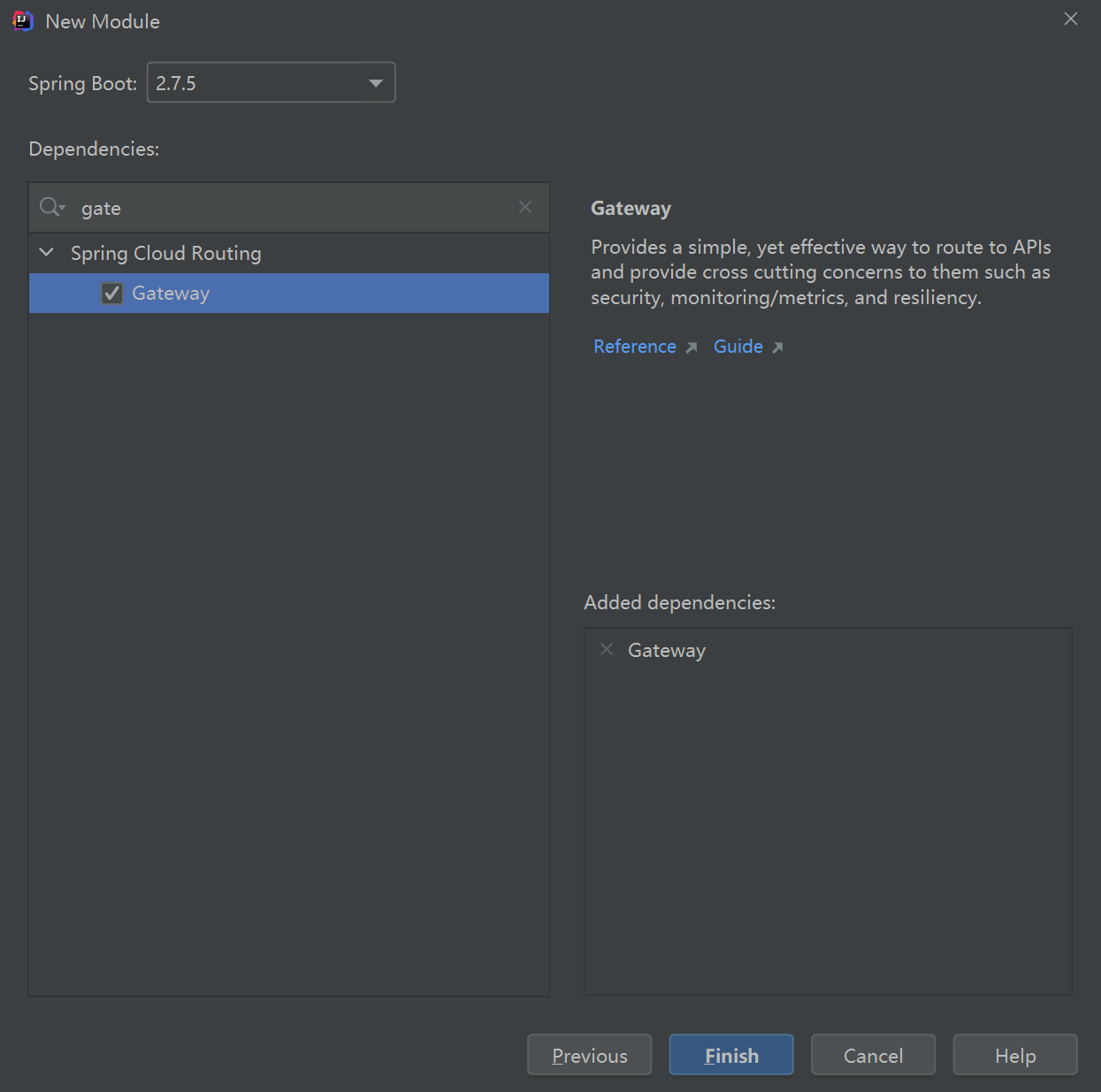This screenshot has width=1101, height=1092.
Task: Uncheck the Gateway dependency checkbox
Action: (x=112, y=293)
